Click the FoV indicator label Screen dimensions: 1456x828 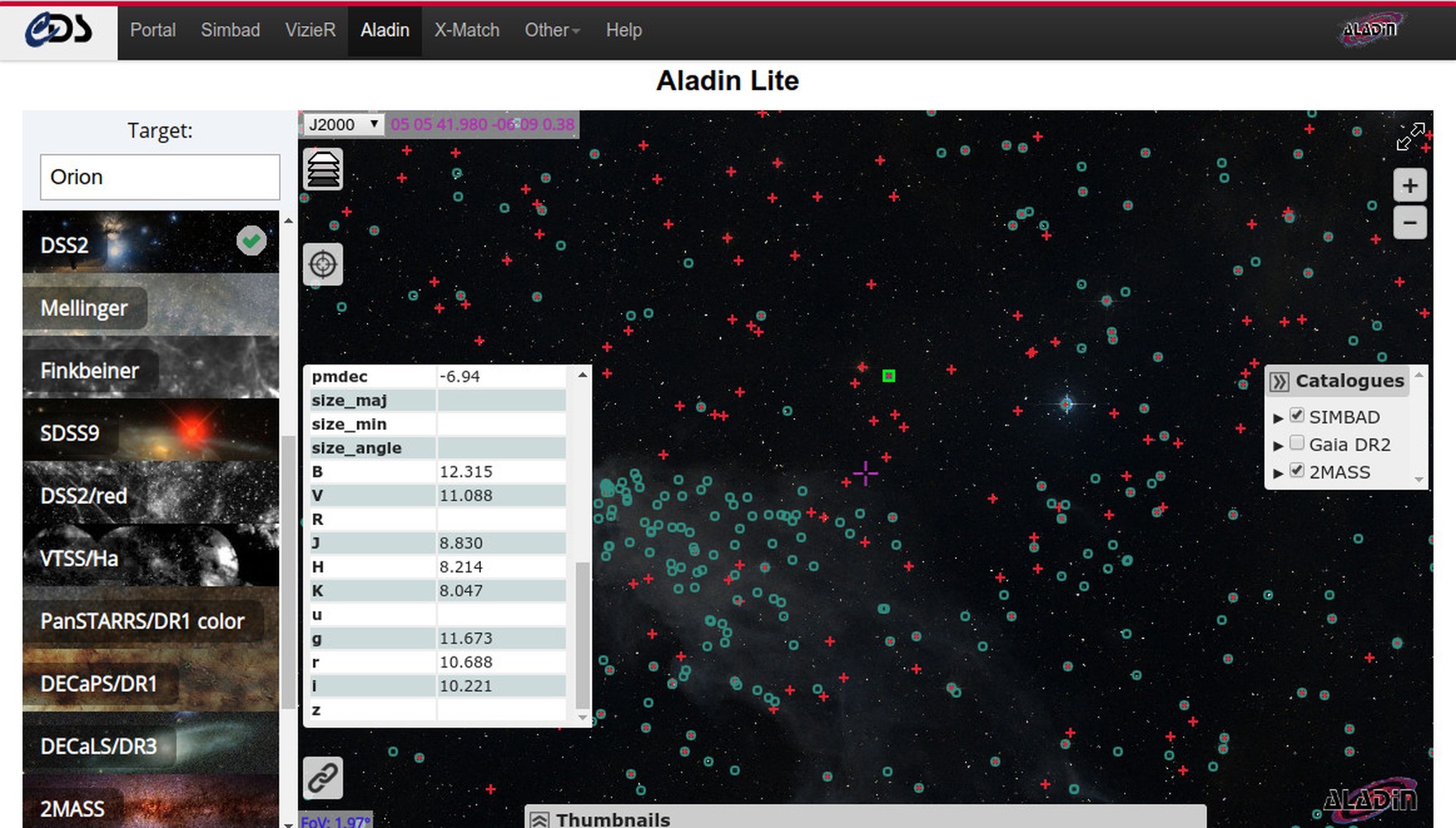click(x=335, y=821)
